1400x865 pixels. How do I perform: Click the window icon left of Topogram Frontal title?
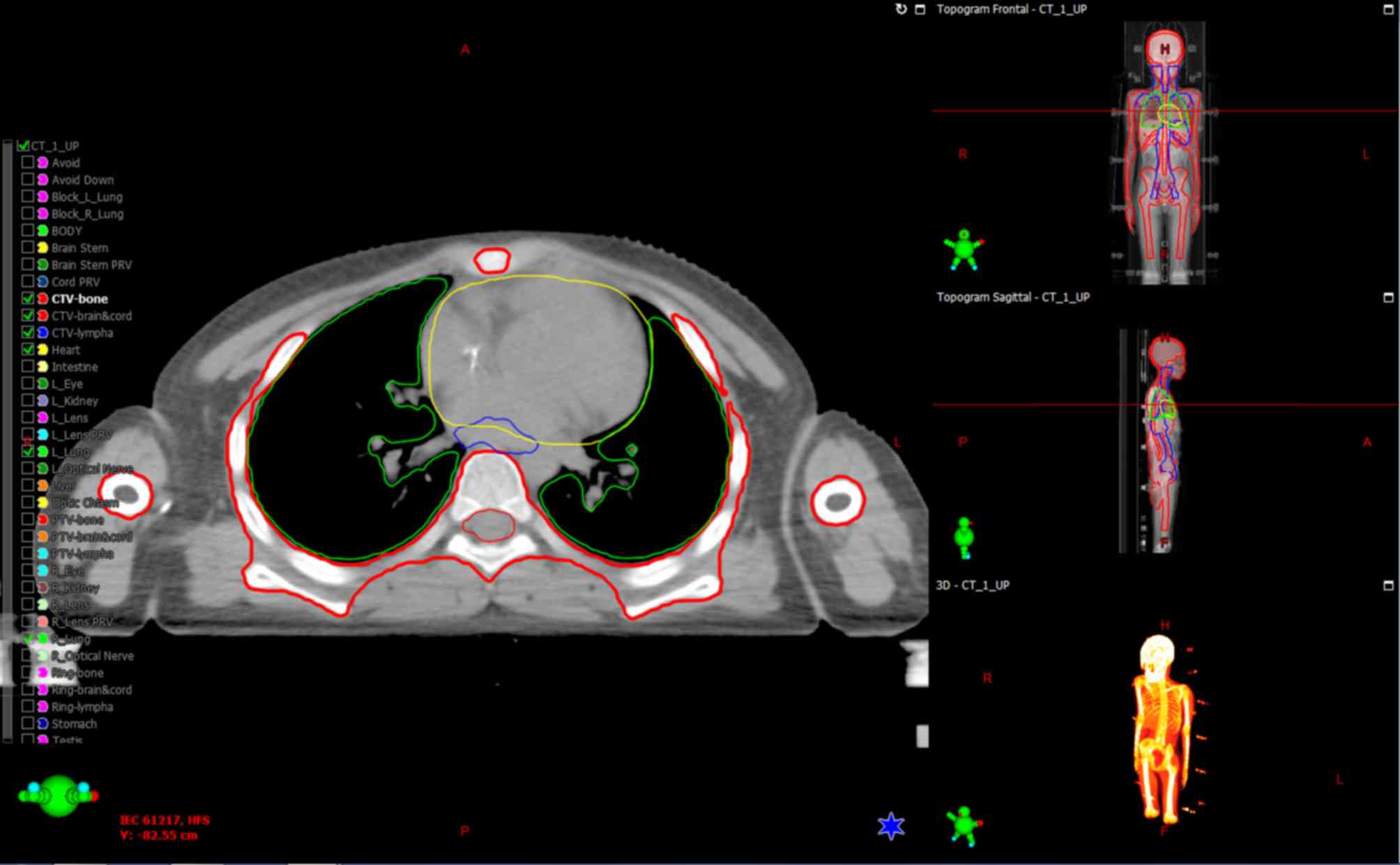pyautogui.click(x=920, y=9)
